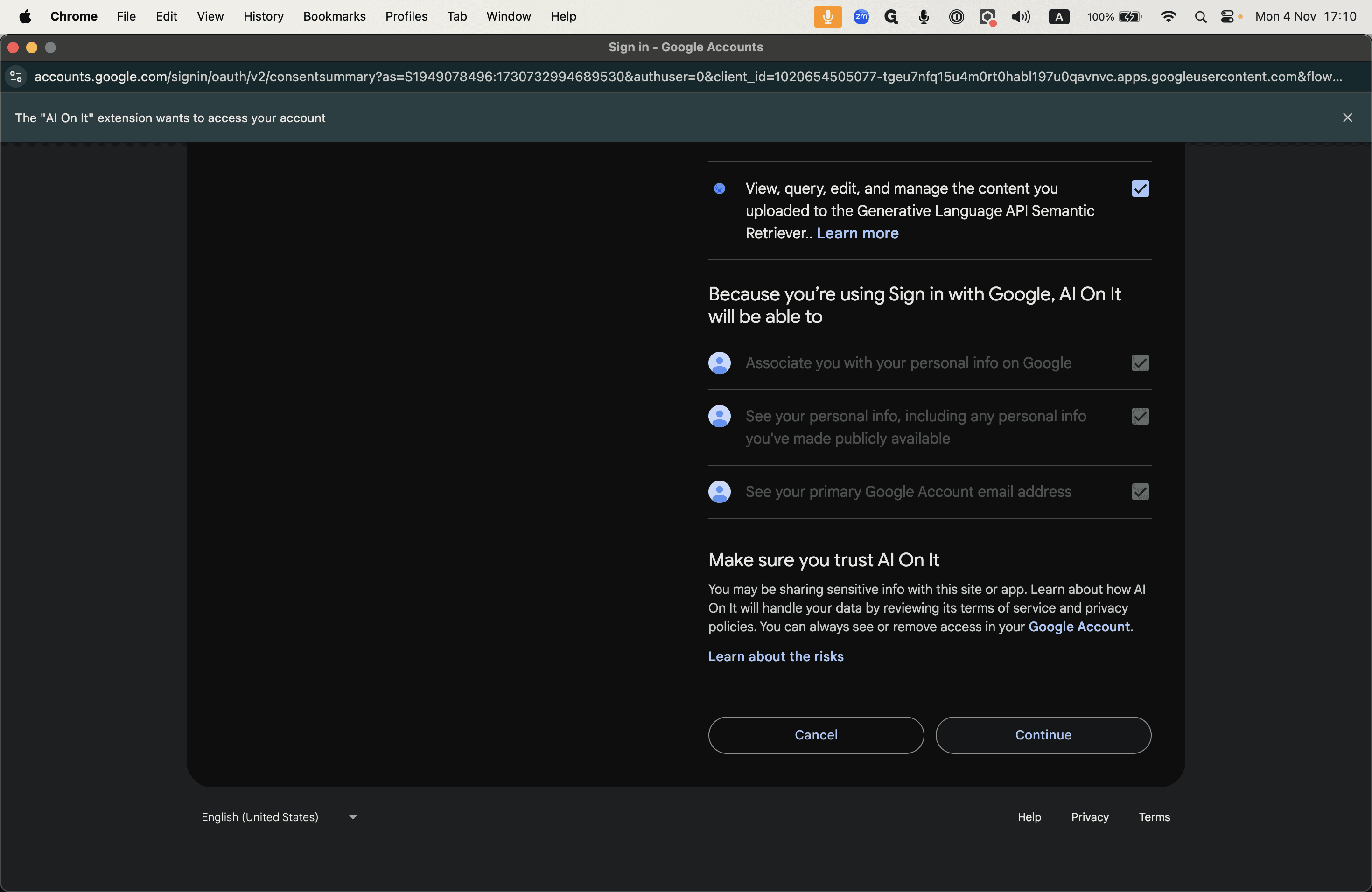Open the Learn about the risks link

pos(775,656)
